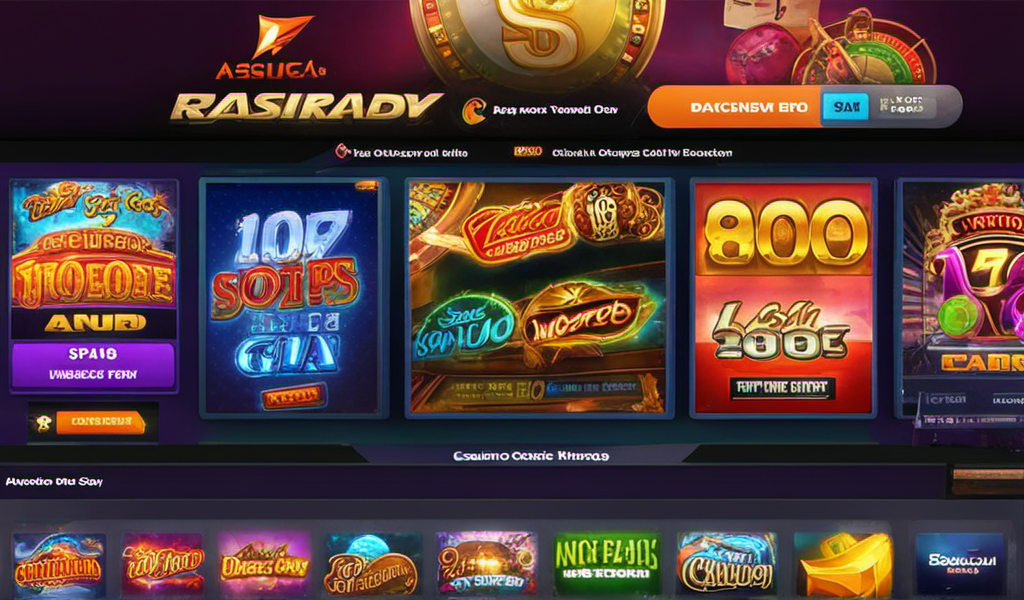Click the black button on the red 800 tile
1024x600 pixels.
[x=782, y=388]
